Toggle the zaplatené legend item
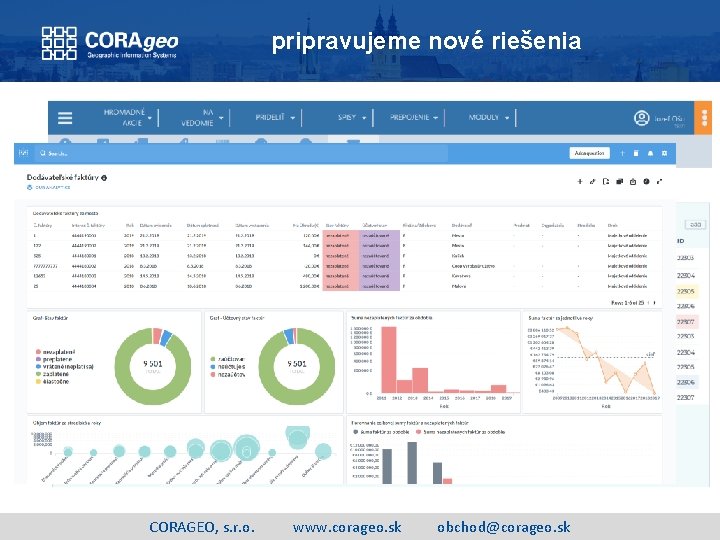This screenshot has height=540, width=720. [52, 374]
